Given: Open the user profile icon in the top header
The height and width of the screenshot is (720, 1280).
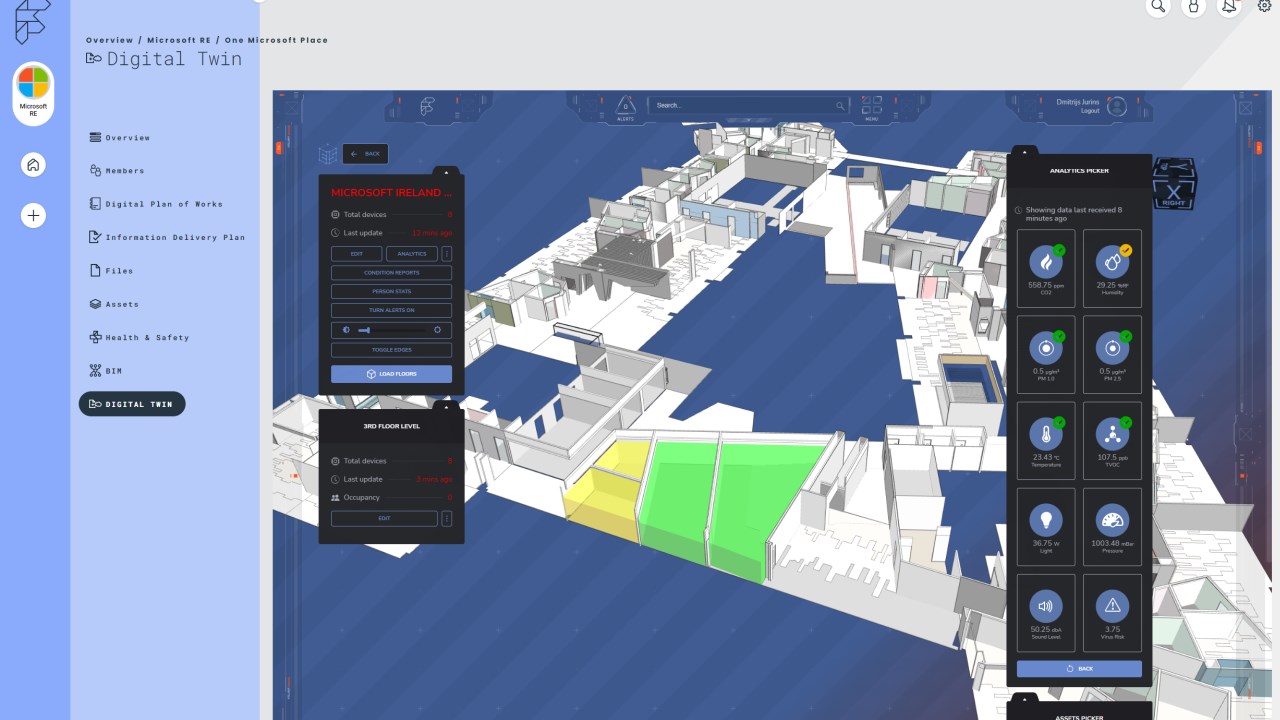Looking at the screenshot, I should [x=1193, y=6].
